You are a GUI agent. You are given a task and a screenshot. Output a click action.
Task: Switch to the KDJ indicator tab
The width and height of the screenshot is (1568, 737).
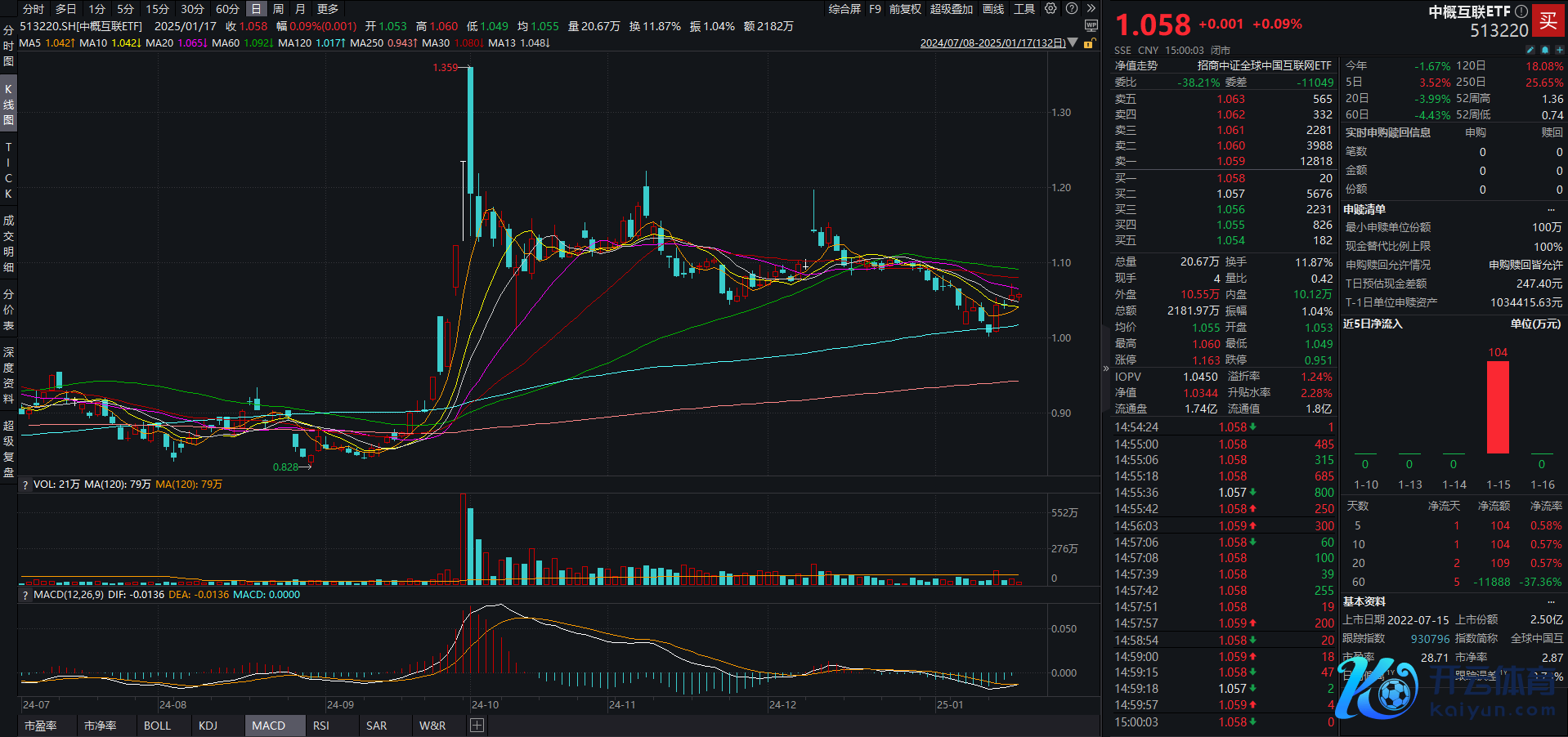(208, 726)
